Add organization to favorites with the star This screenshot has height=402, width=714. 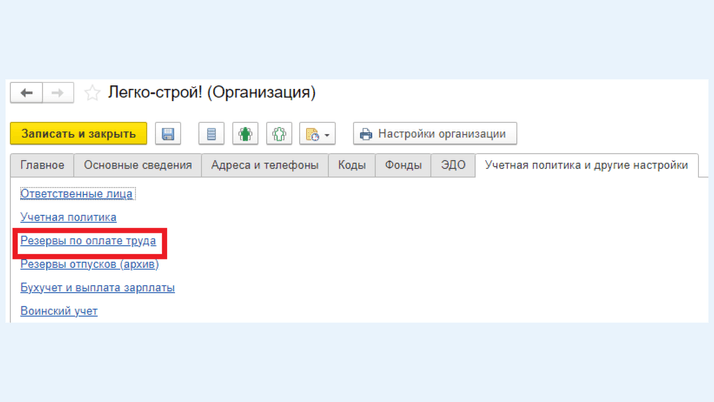click(x=92, y=93)
